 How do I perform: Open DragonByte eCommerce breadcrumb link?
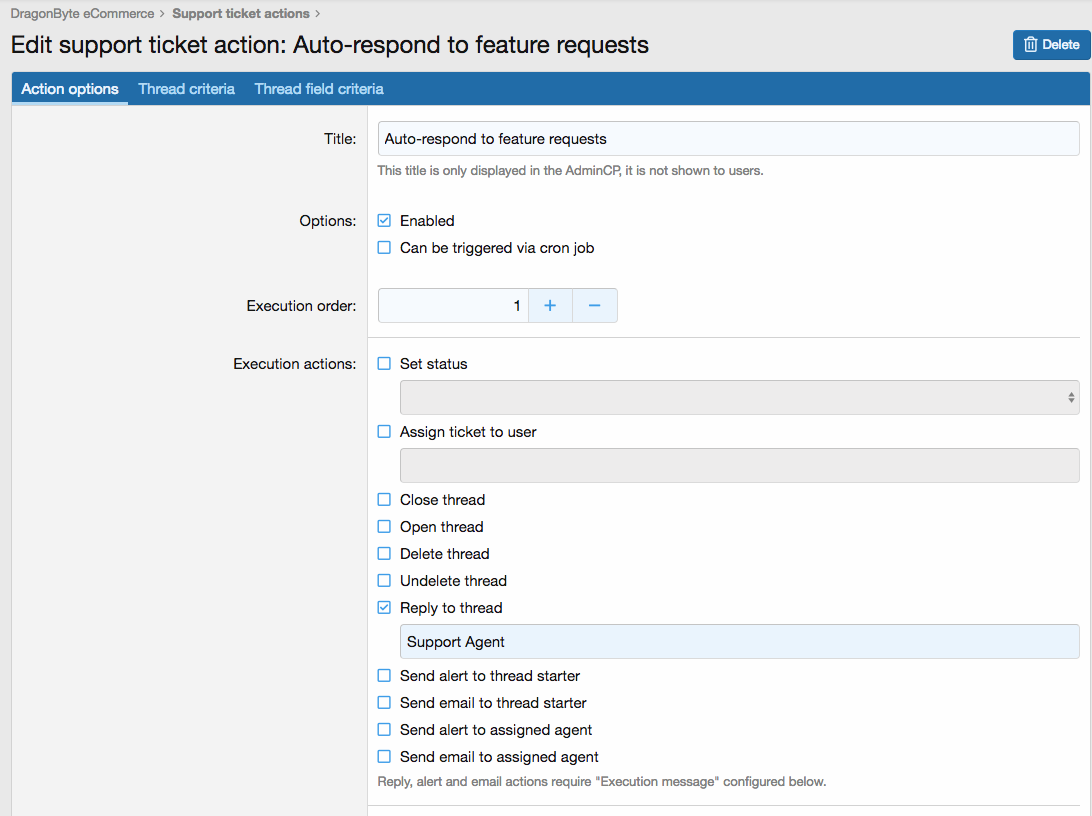click(82, 14)
